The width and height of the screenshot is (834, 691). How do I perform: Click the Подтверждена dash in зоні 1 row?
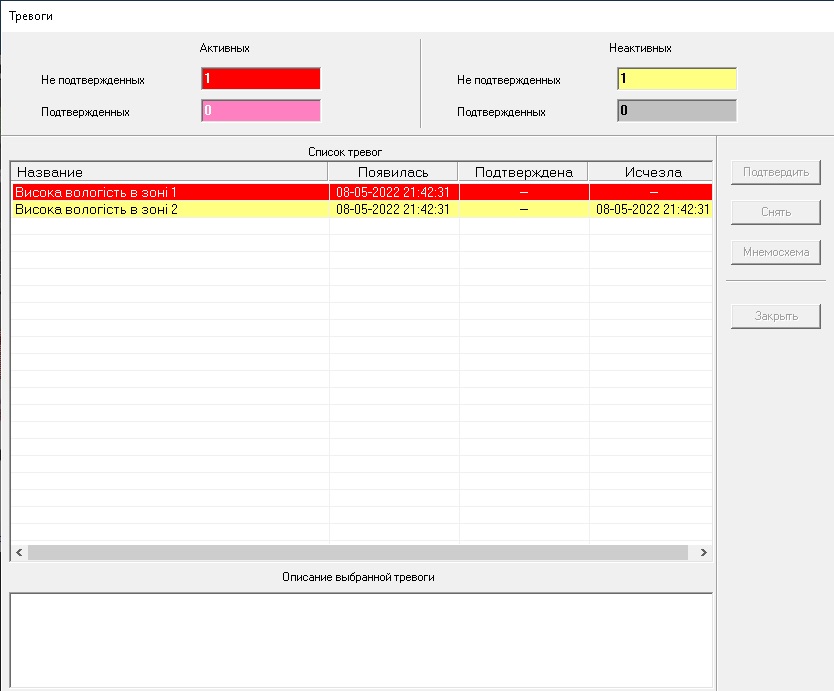[x=524, y=193]
